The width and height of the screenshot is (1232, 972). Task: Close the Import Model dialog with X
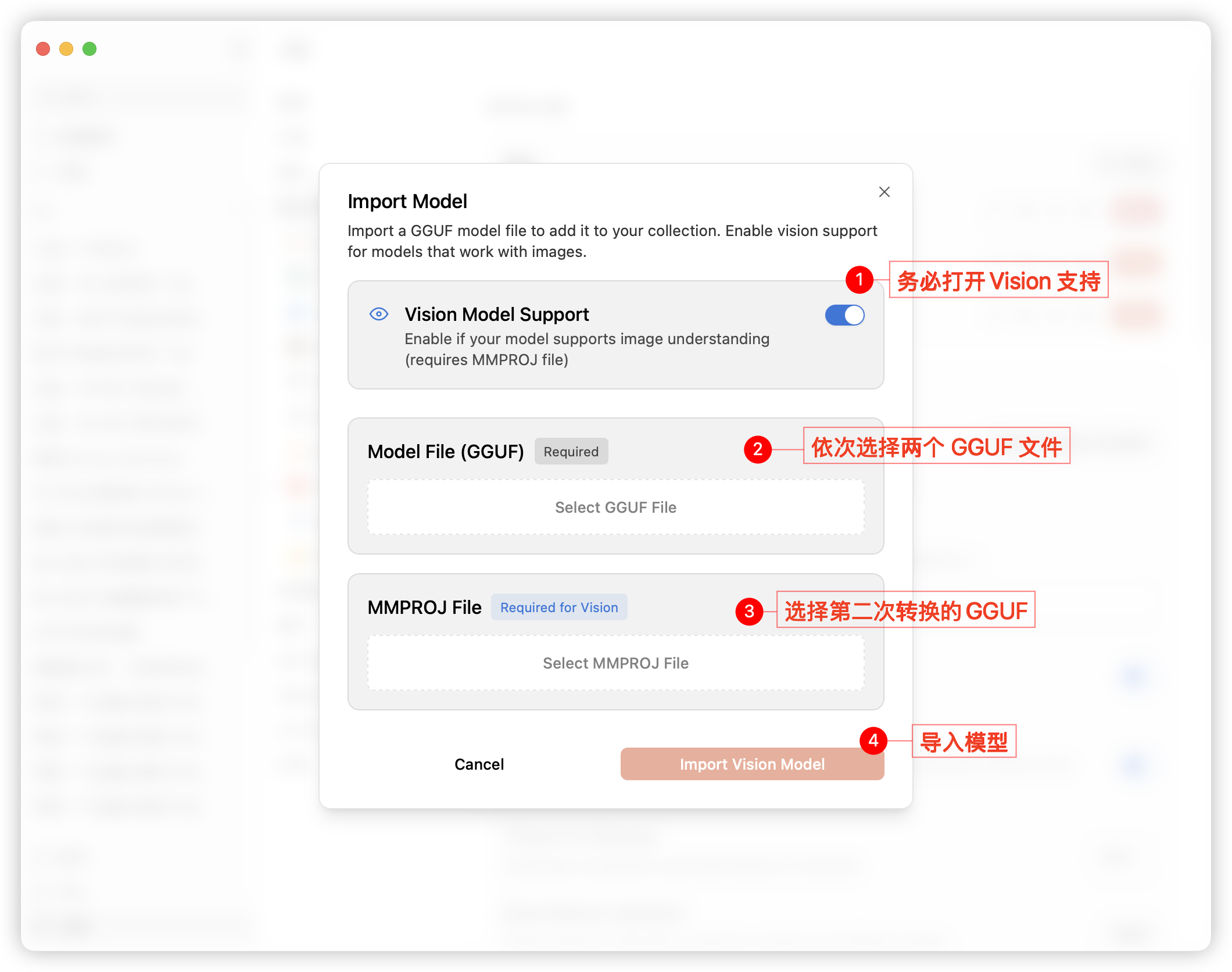pyautogui.click(x=884, y=192)
